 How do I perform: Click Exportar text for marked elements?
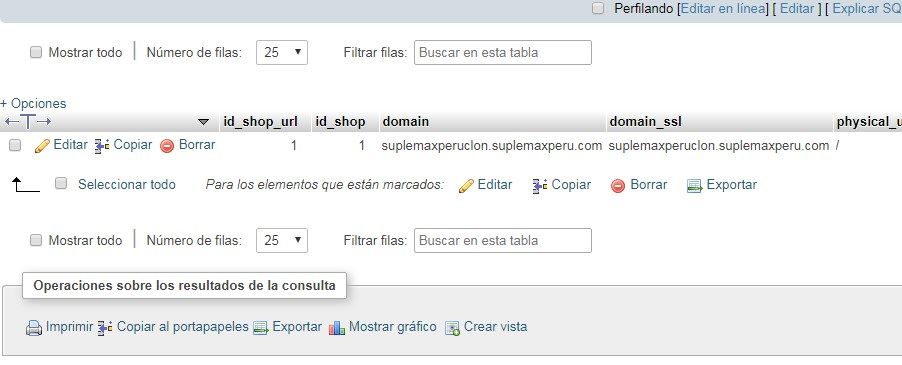(x=732, y=185)
